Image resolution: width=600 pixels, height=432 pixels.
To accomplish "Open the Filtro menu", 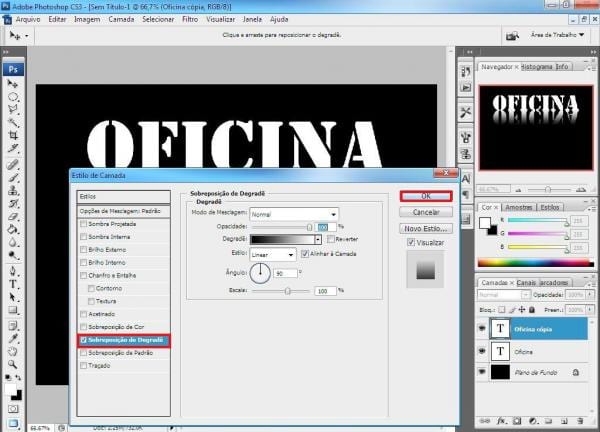I will pos(190,19).
